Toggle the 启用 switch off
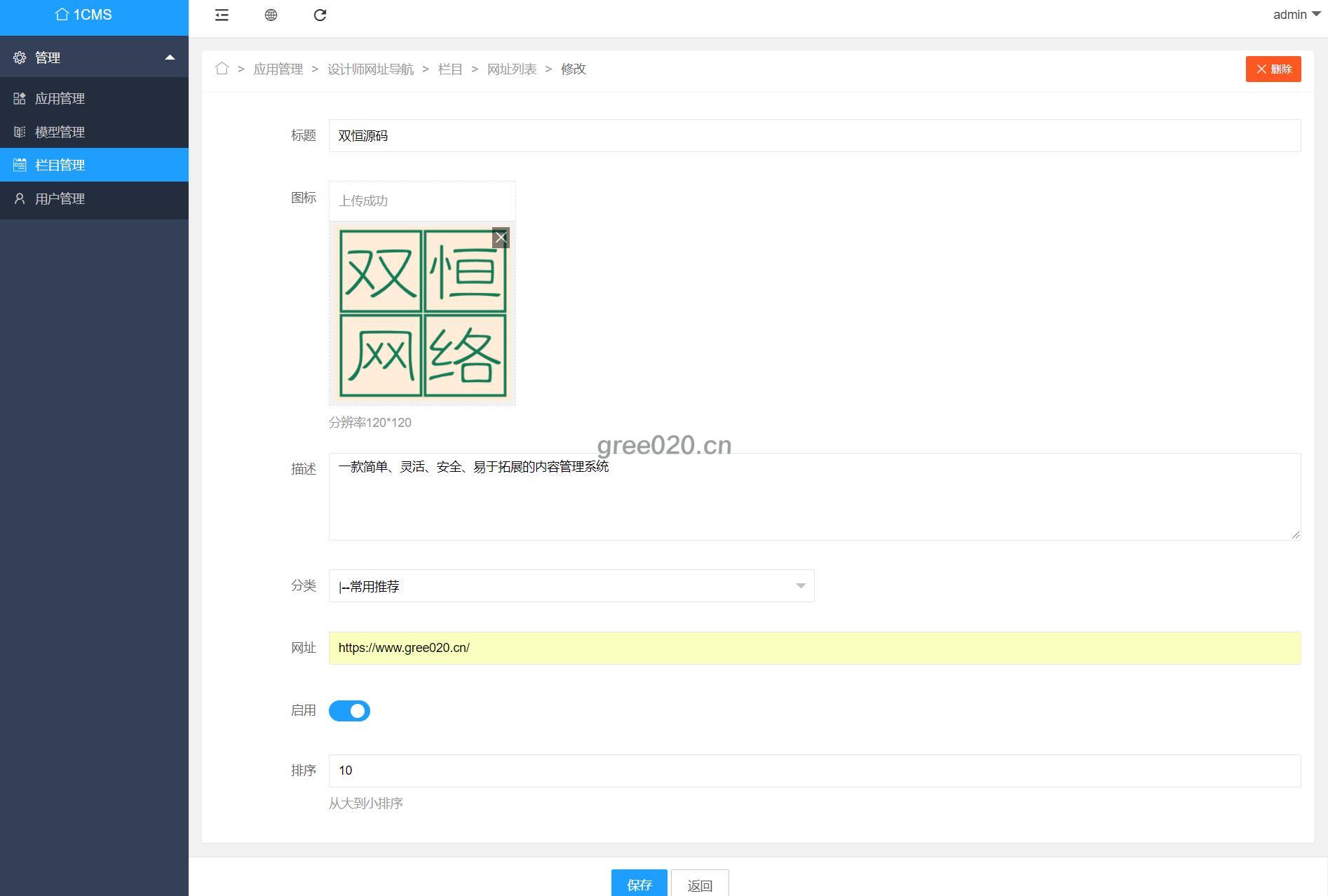The width and height of the screenshot is (1328, 896). coord(349,711)
